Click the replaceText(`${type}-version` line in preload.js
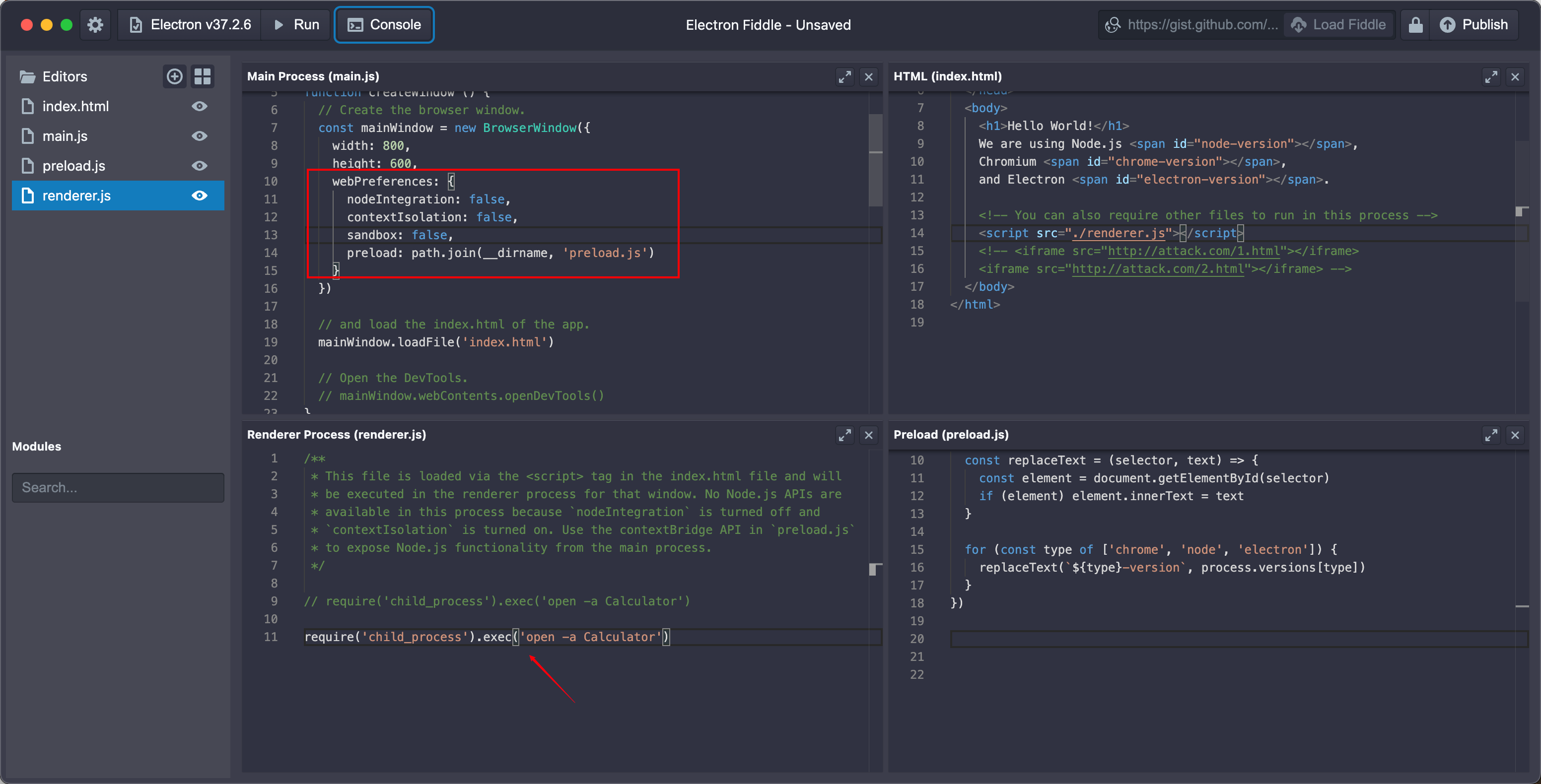Screen dimensions: 1541x784 click(1172, 567)
